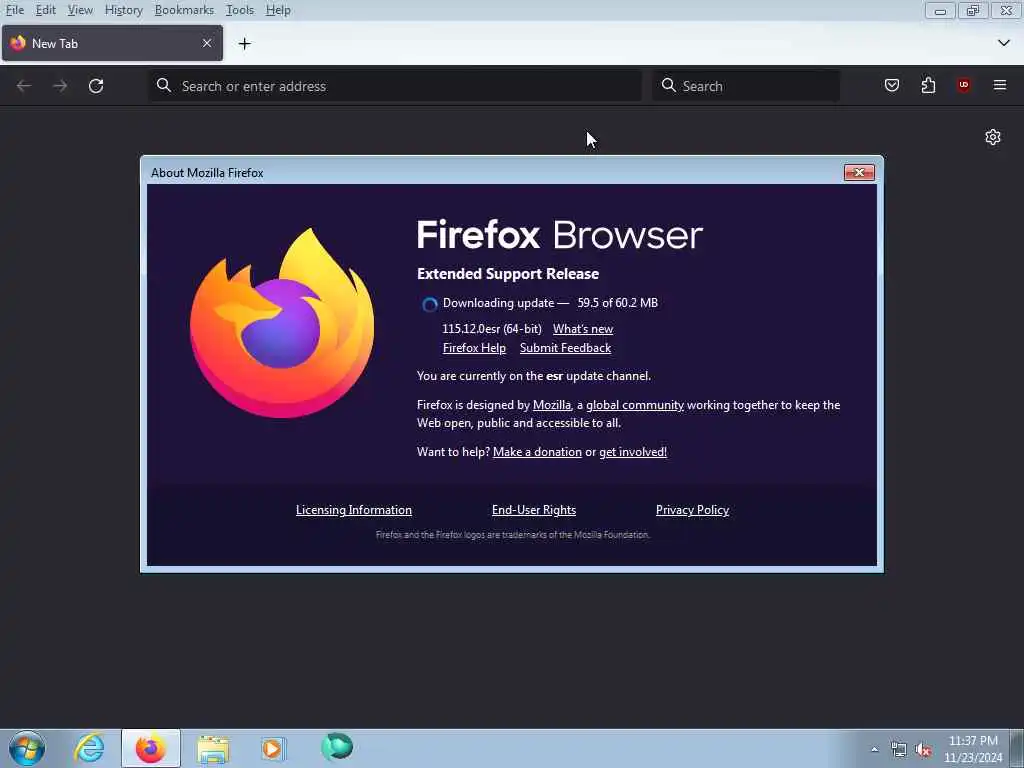The image size is (1024, 768).
Task: Click the download progress spinner icon
Action: tap(430, 304)
